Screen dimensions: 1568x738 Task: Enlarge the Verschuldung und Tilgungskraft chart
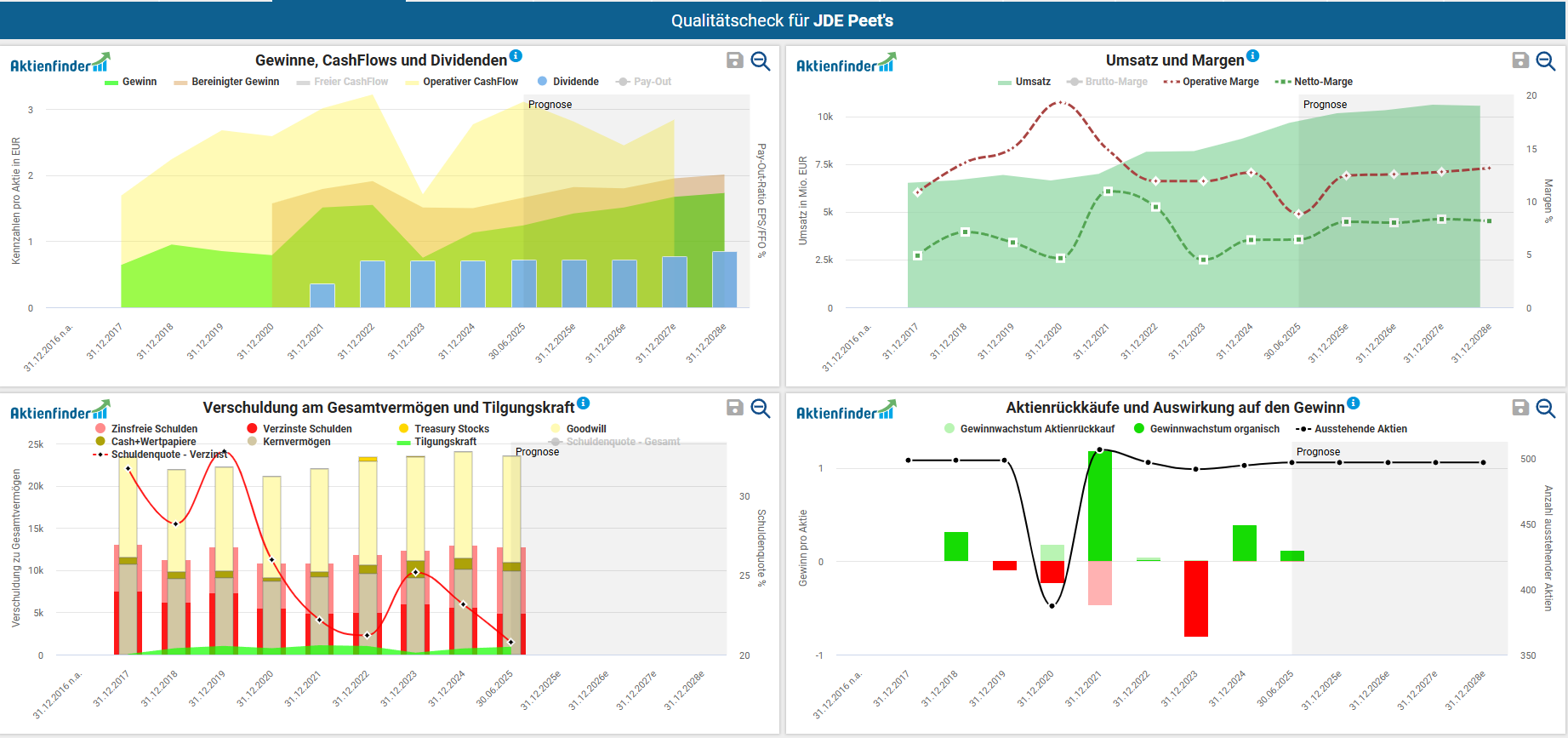[x=761, y=409]
